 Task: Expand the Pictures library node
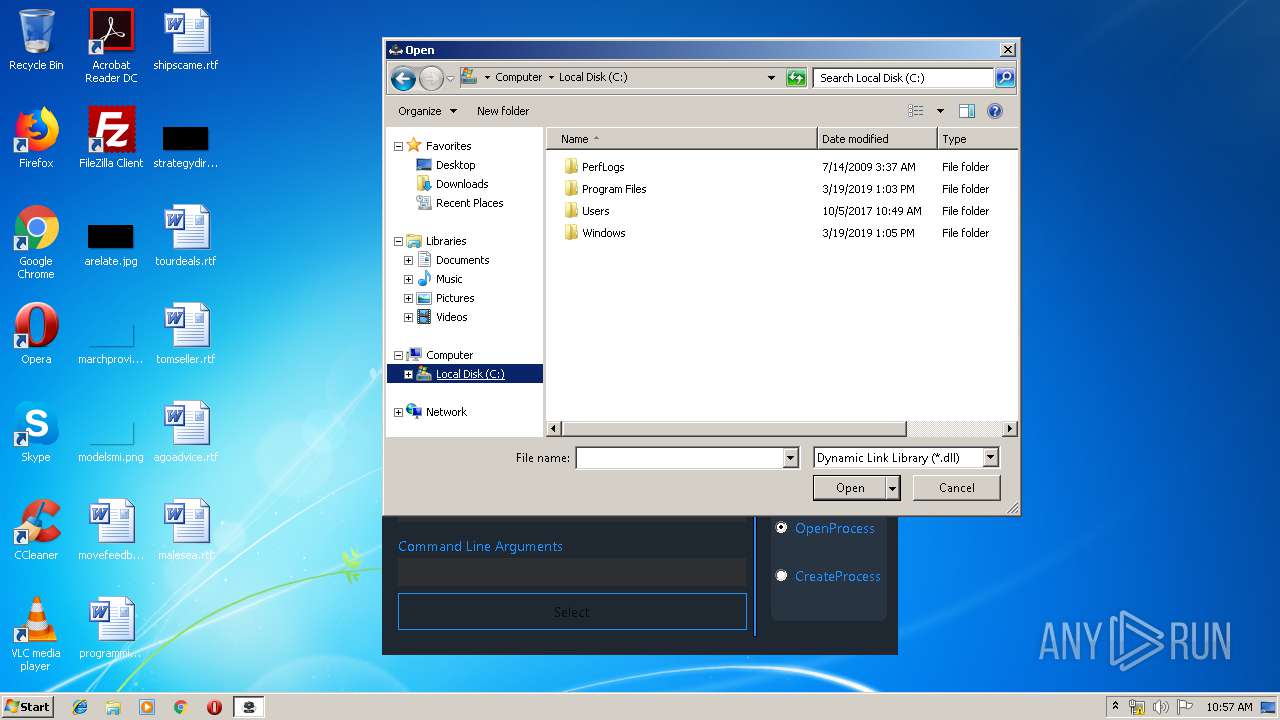(x=408, y=298)
